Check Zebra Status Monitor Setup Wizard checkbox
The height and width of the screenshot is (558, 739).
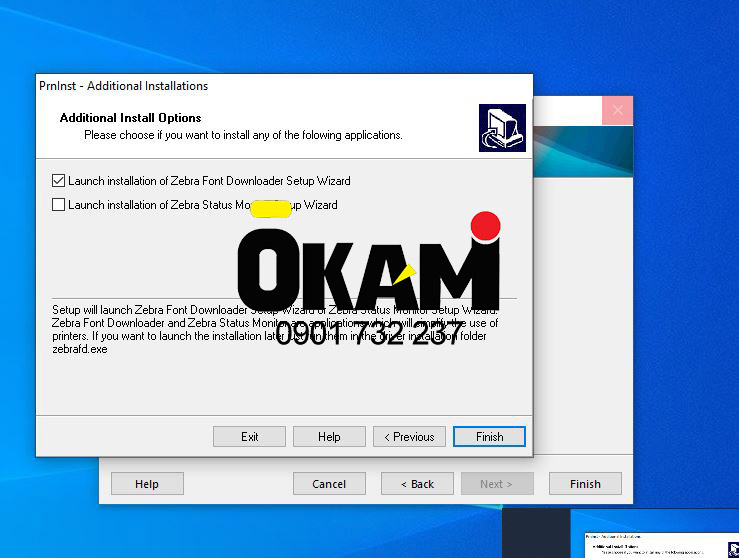coord(58,205)
